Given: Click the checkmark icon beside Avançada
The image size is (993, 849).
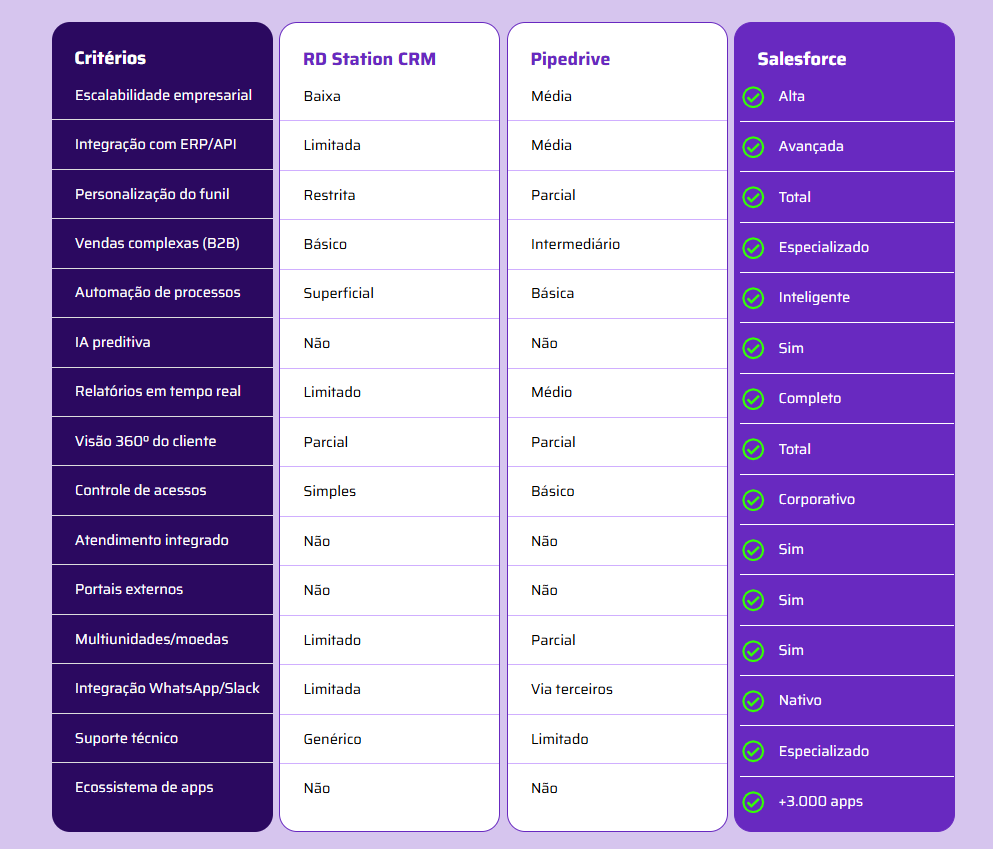Looking at the screenshot, I should [753, 147].
